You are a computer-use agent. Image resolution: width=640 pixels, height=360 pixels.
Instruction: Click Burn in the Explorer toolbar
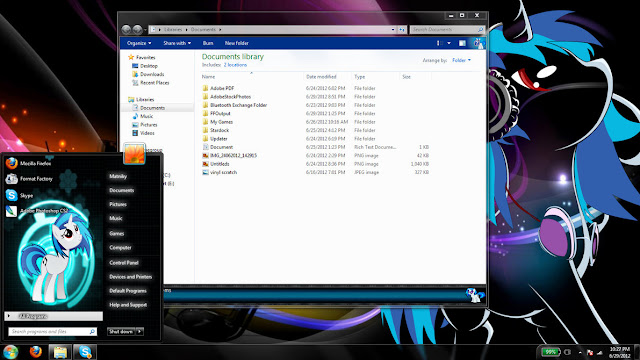208,43
